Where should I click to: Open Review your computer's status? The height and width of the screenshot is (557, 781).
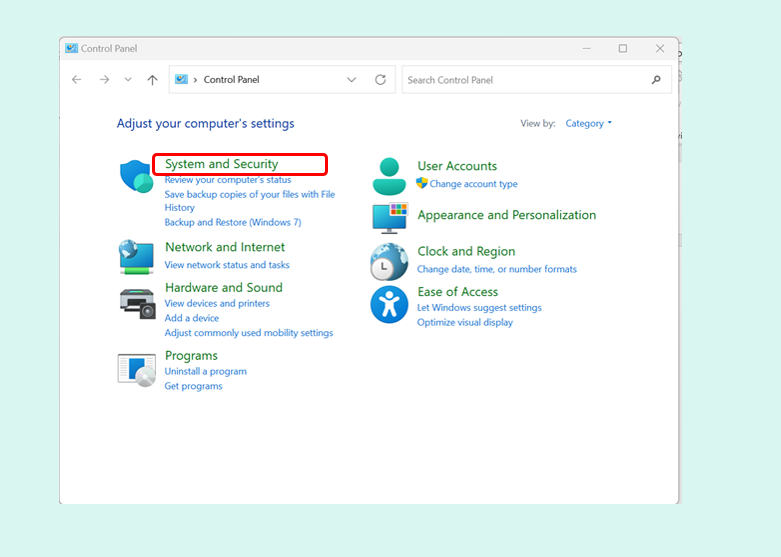click(228, 180)
